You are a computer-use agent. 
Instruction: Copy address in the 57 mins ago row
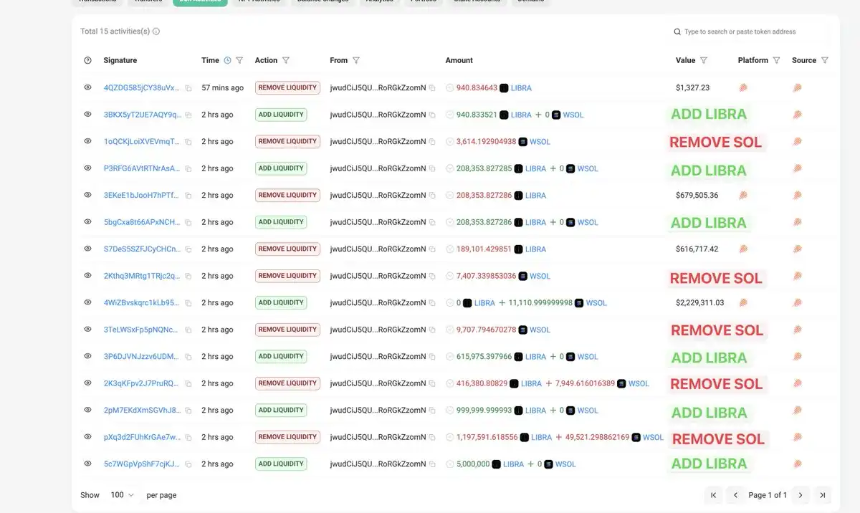pos(432,88)
